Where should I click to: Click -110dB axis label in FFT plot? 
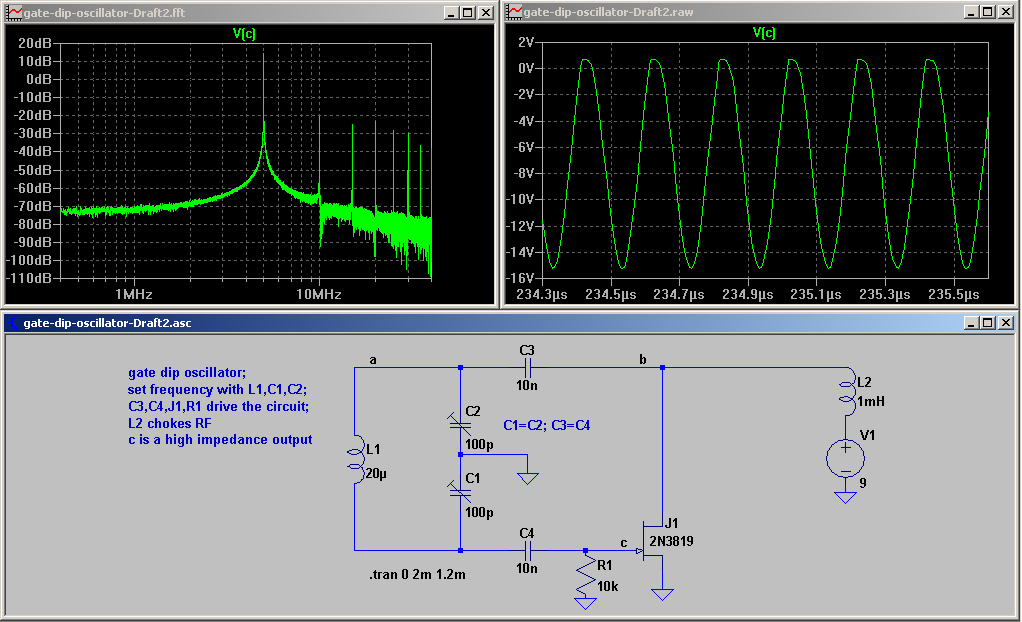pos(29,278)
